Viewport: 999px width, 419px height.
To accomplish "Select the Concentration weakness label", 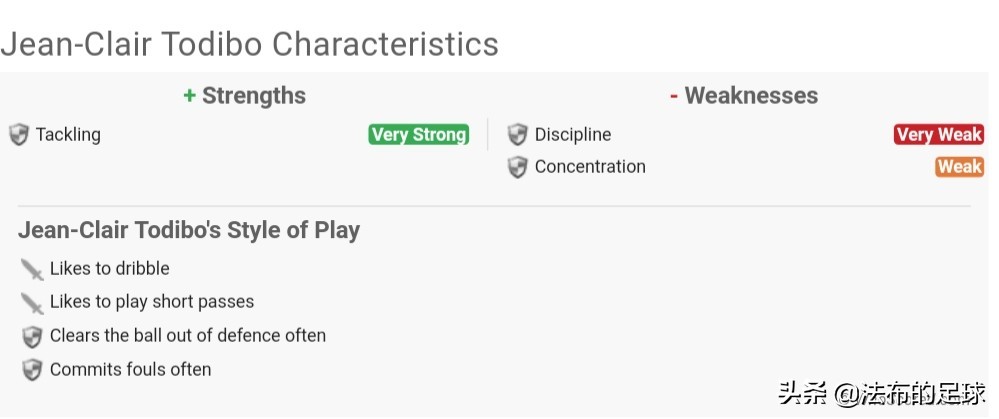I will (x=590, y=167).
